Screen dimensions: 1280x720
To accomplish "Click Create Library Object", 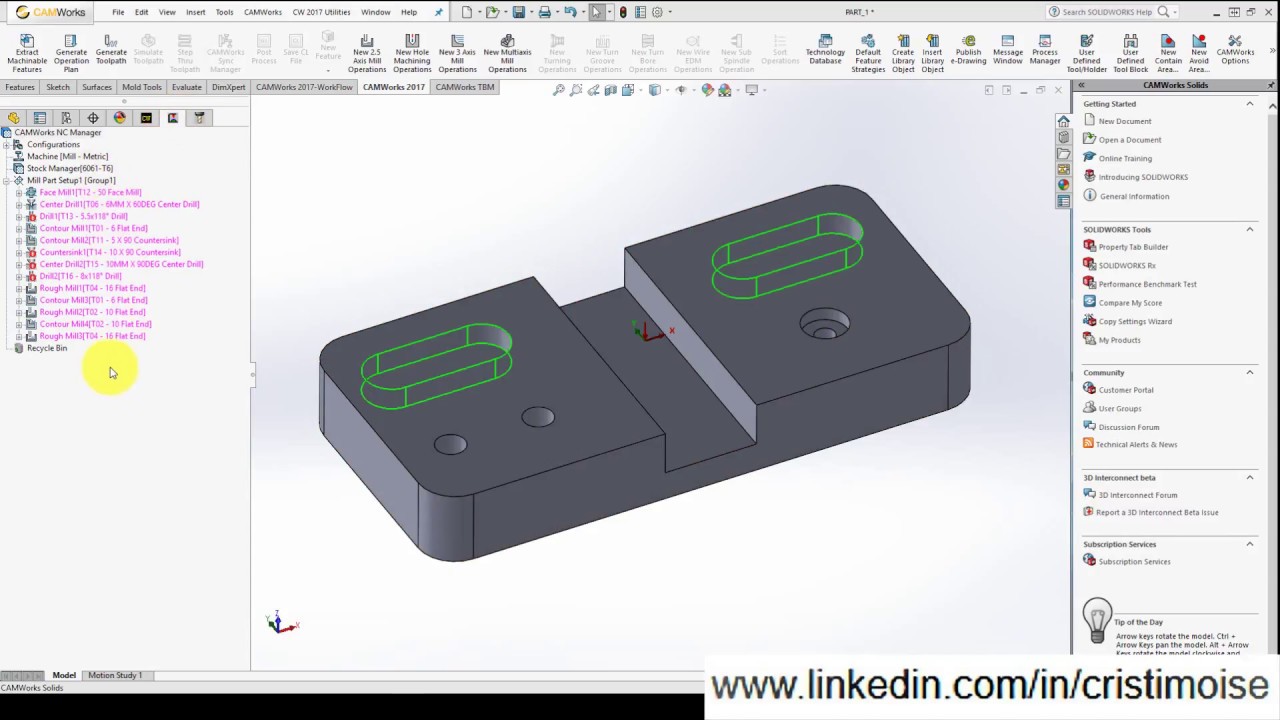I will click(903, 54).
